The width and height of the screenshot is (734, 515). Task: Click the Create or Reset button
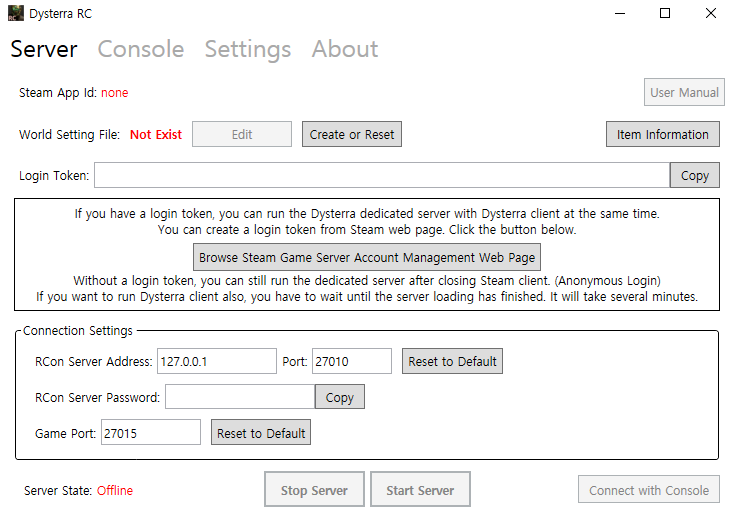352,134
